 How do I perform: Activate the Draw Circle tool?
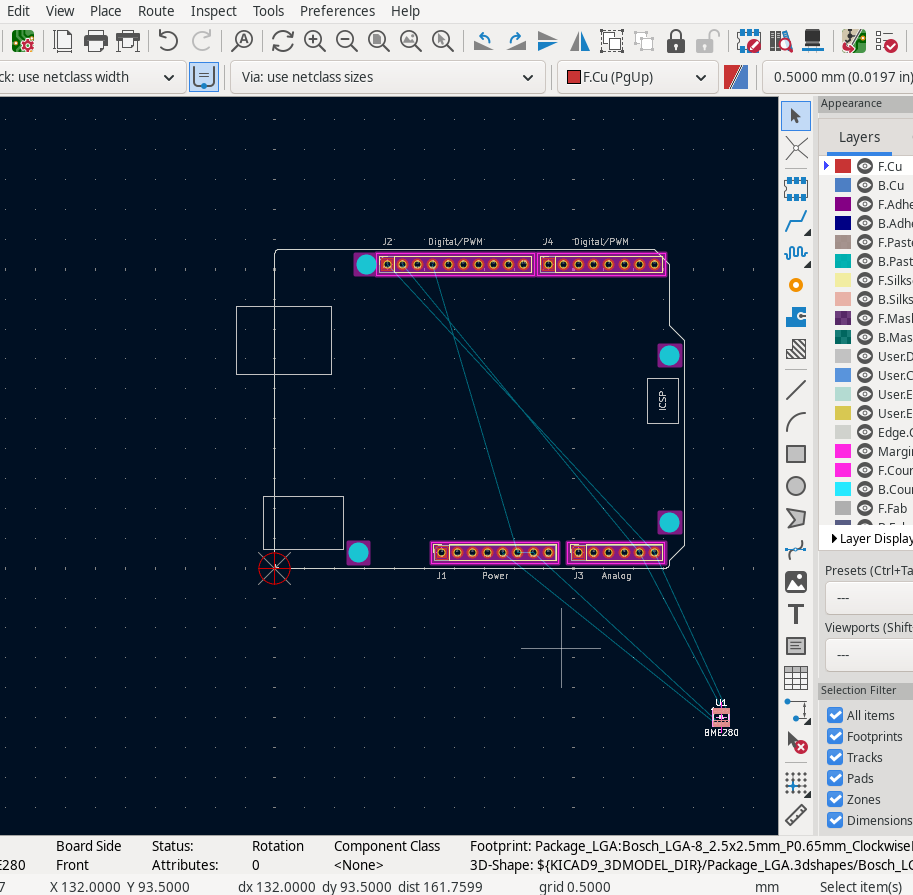pos(796,486)
